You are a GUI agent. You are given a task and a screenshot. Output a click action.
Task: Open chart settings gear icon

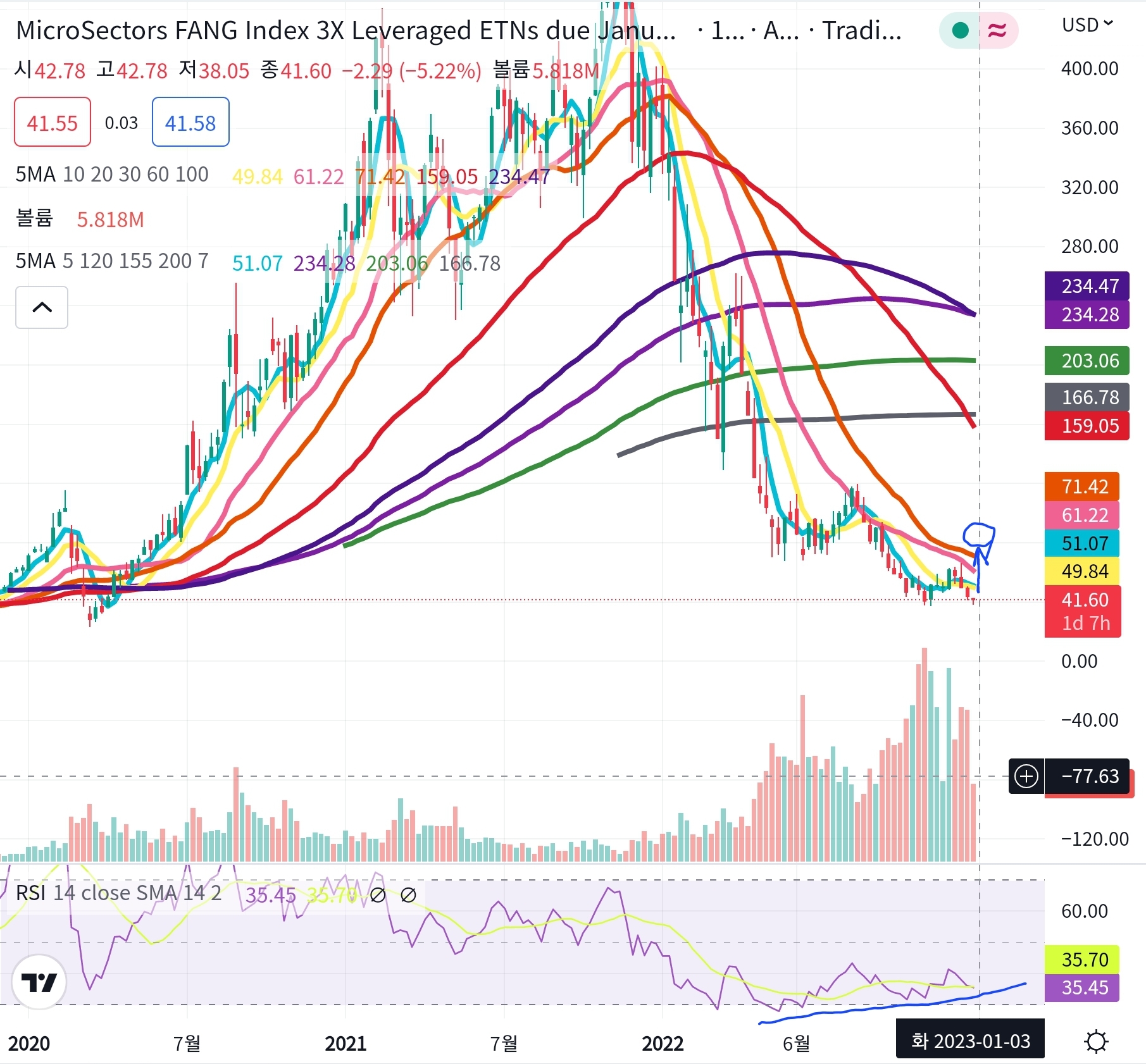click(1096, 1041)
